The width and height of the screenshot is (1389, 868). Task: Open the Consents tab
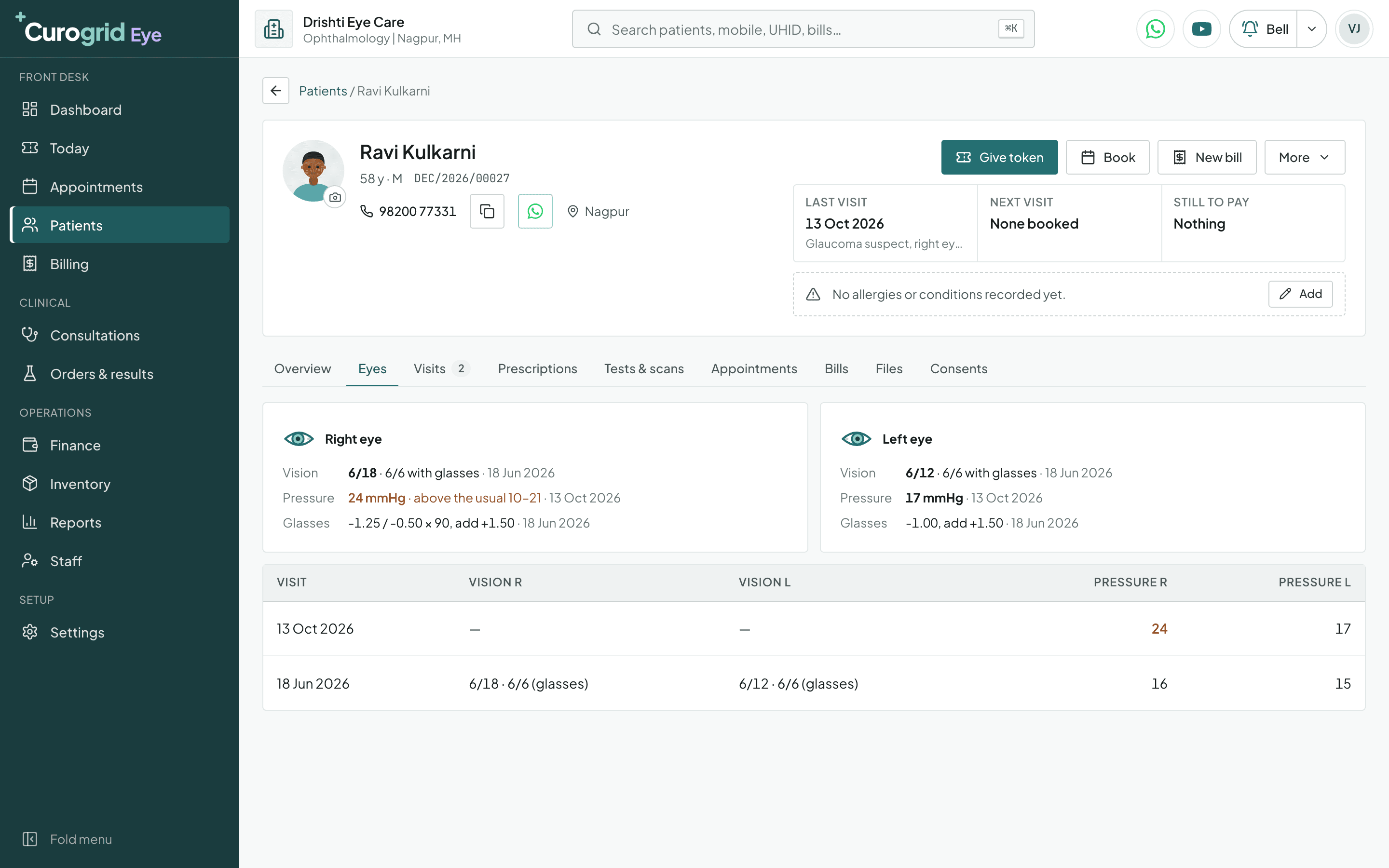(x=958, y=368)
